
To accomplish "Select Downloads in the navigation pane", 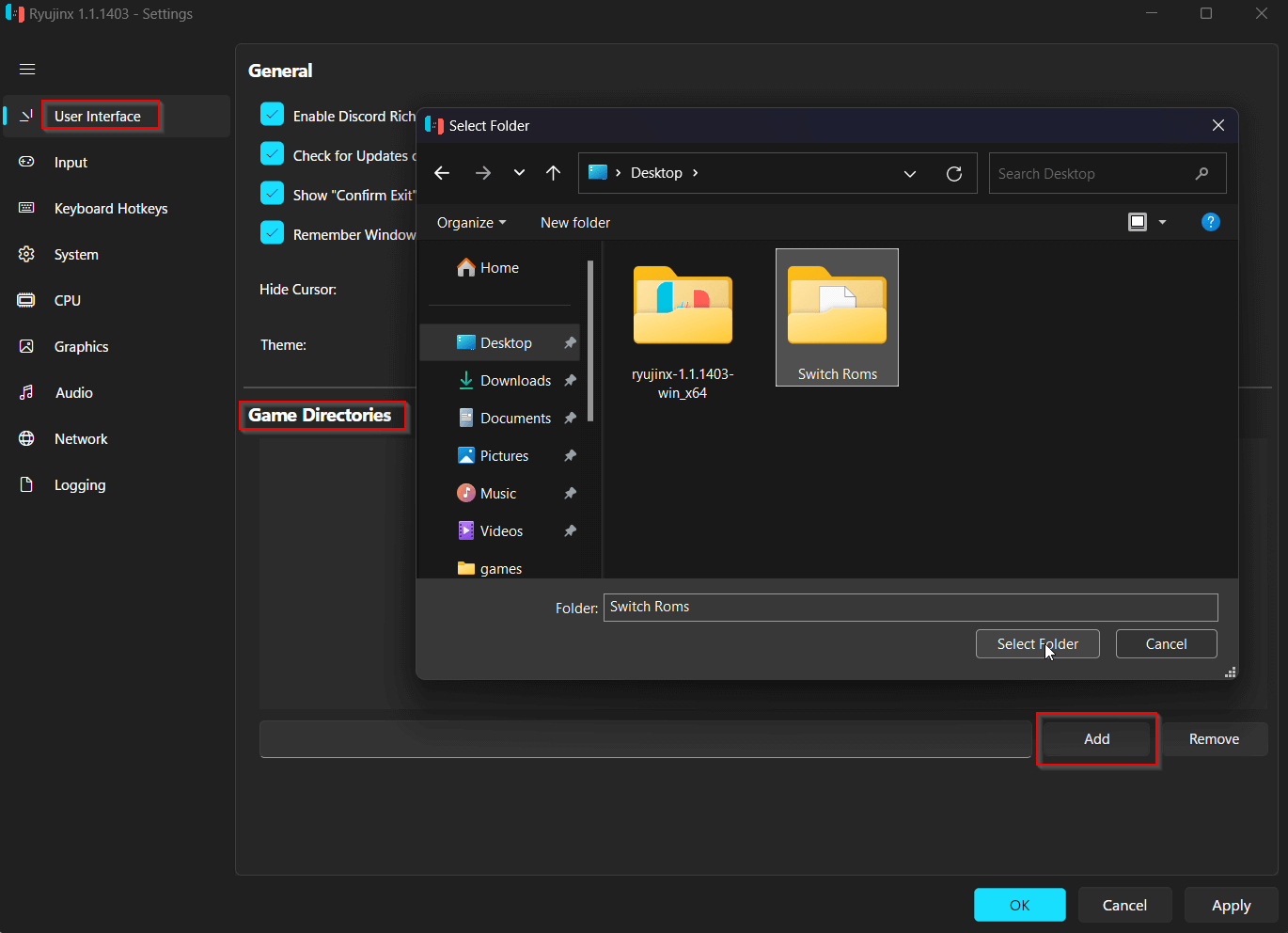I will pyautogui.click(x=499, y=380).
